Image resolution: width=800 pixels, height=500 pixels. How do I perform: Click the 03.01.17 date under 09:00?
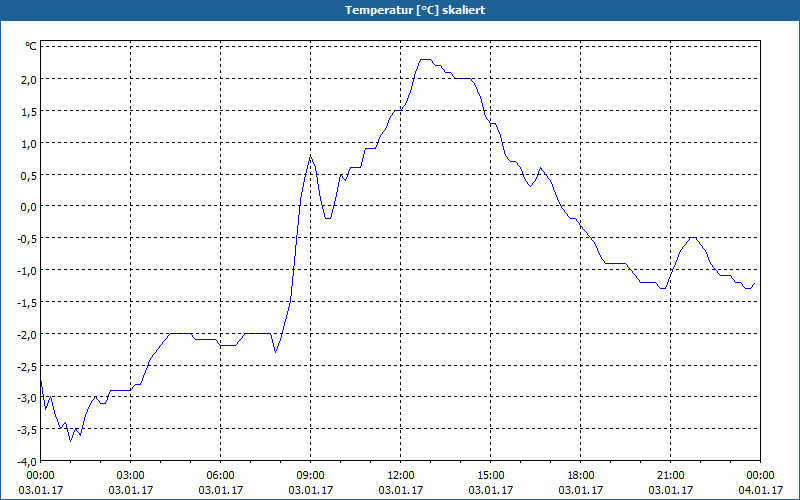click(311, 490)
